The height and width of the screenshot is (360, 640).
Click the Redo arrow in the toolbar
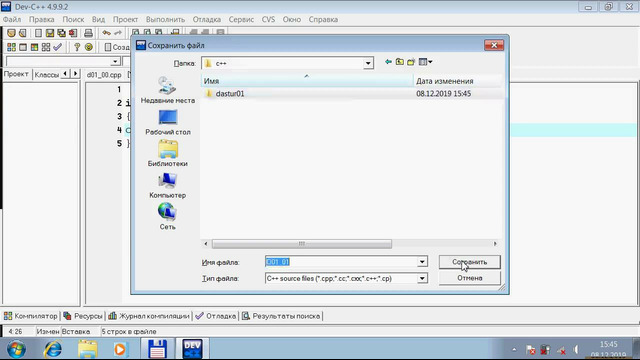pos(118,33)
